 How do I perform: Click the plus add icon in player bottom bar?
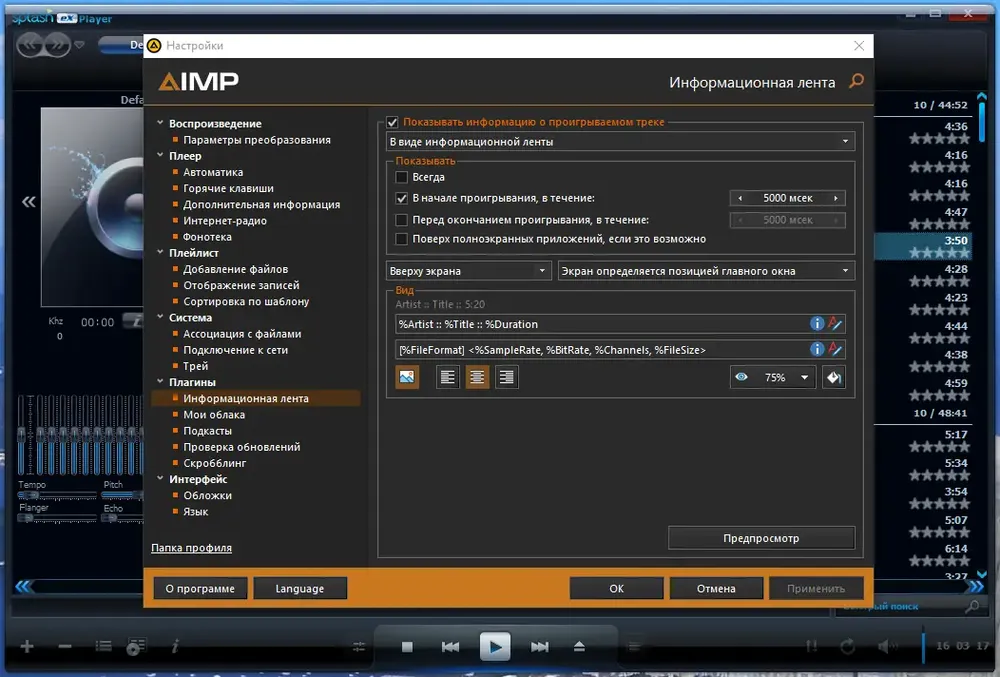pos(27,646)
